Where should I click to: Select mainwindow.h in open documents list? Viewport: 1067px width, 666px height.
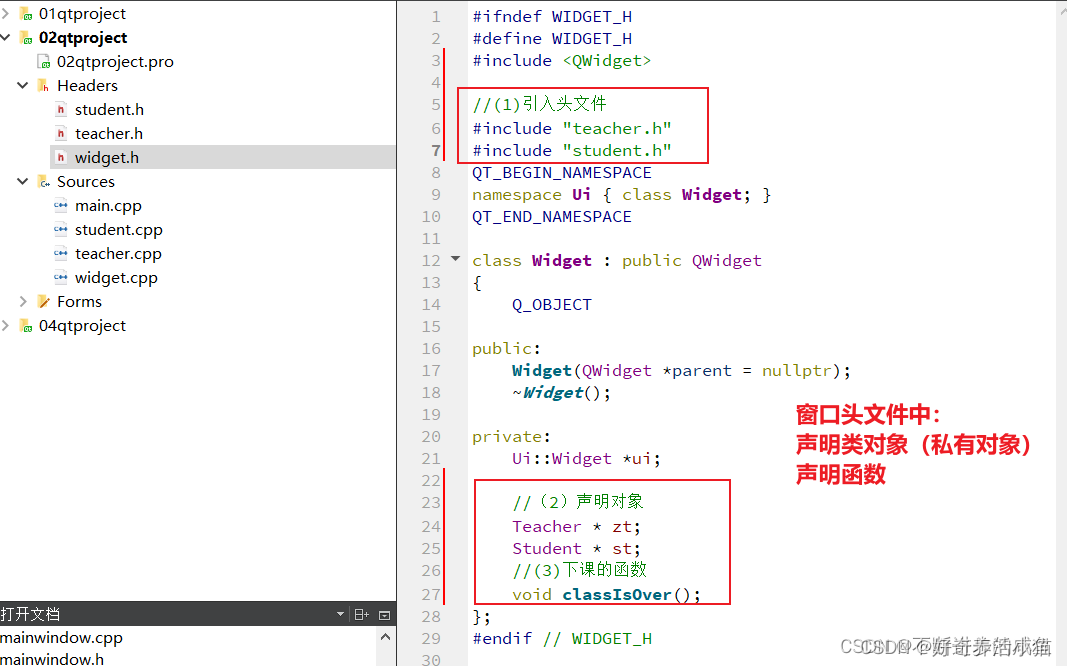pyautogui.click(x=55, y=658)
